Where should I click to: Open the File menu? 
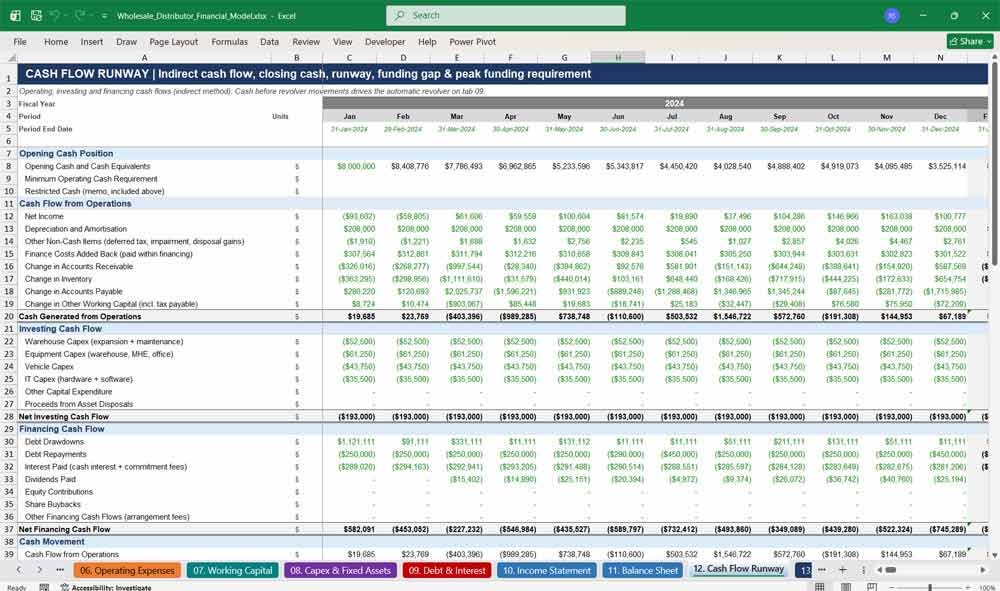(x=20, y=41)
